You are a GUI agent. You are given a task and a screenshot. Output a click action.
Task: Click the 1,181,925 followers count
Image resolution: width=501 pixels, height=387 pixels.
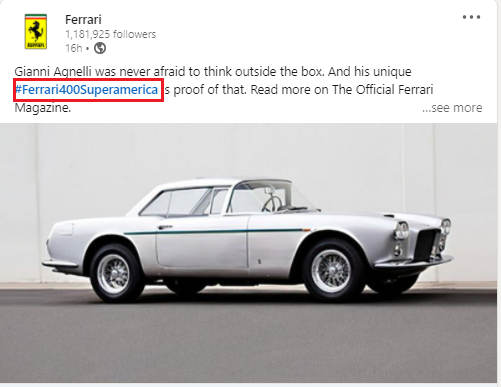[111, 34]
